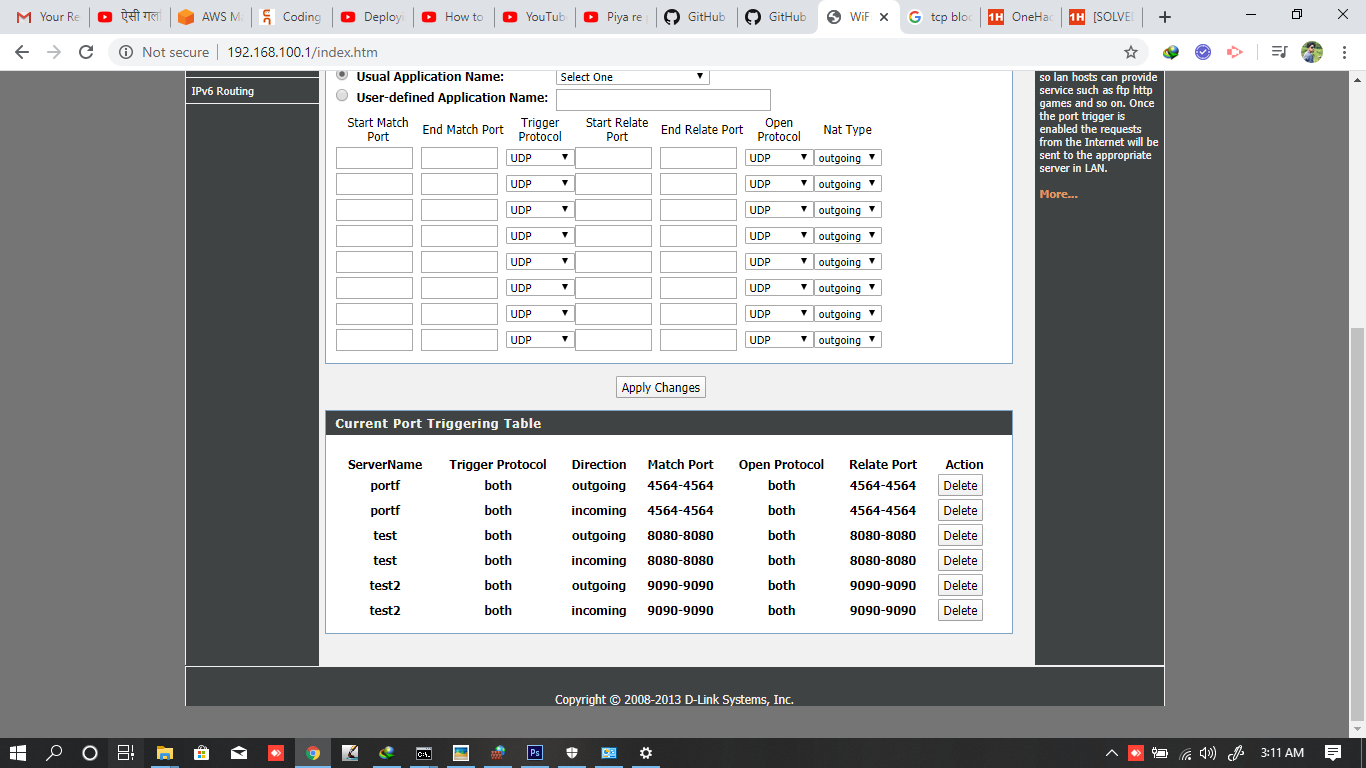Open the media control playlist icon
Image resolution: width=1366 pixels, height=768 pixels.
tap(1278, 52)
